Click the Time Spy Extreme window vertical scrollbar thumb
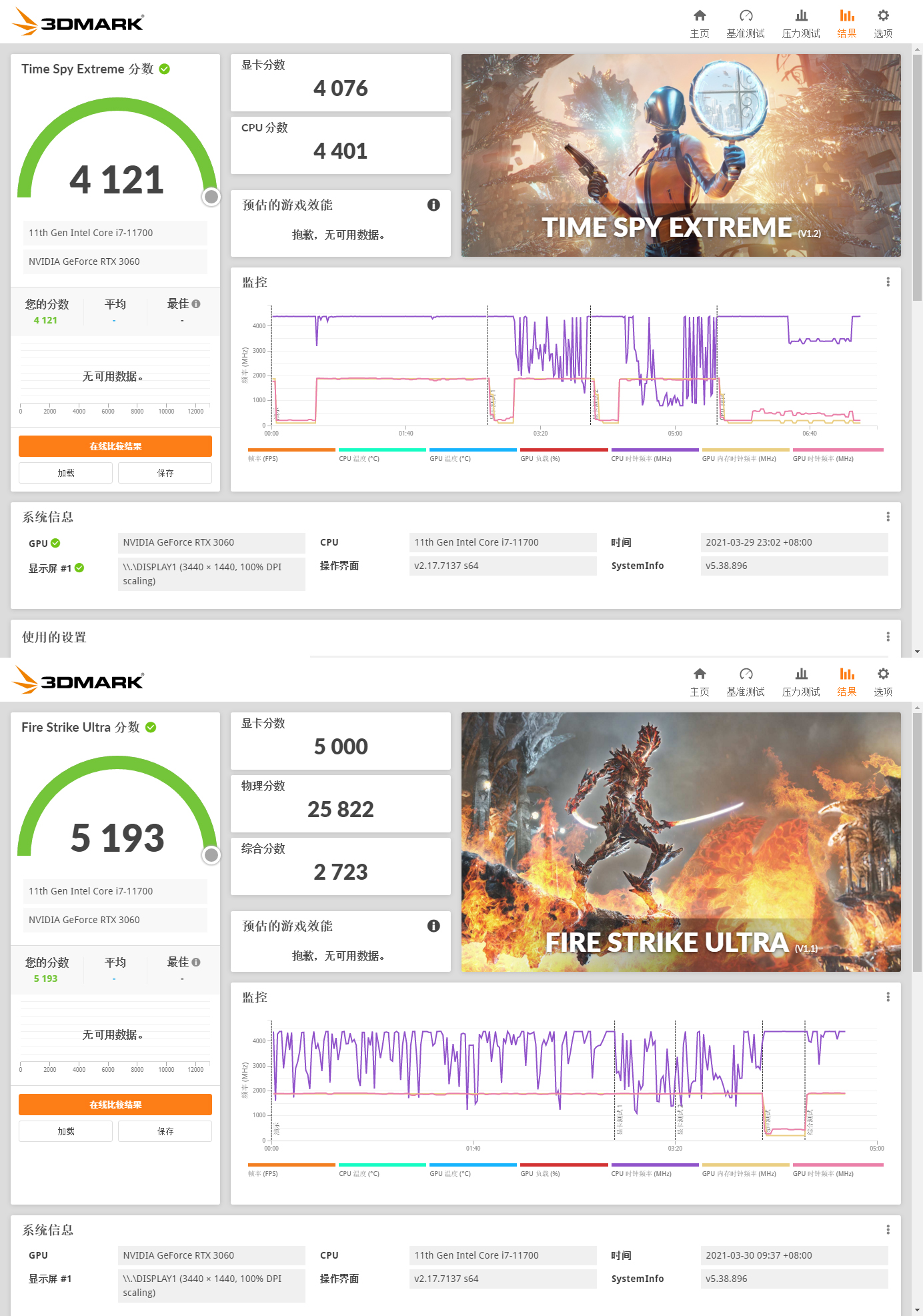 coord(918,178)
